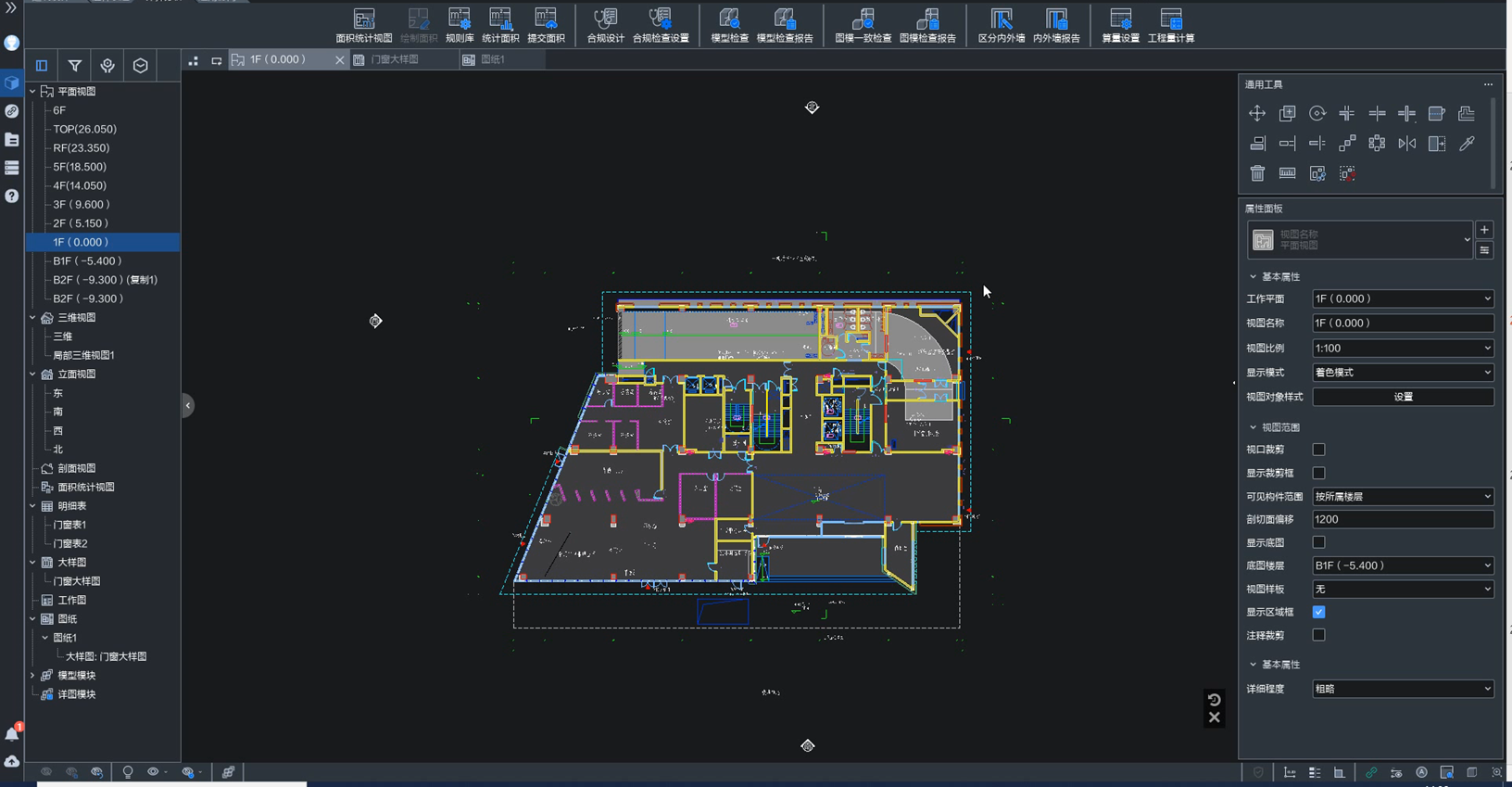Open the 内外墙报告 tool

point(1056,25)
